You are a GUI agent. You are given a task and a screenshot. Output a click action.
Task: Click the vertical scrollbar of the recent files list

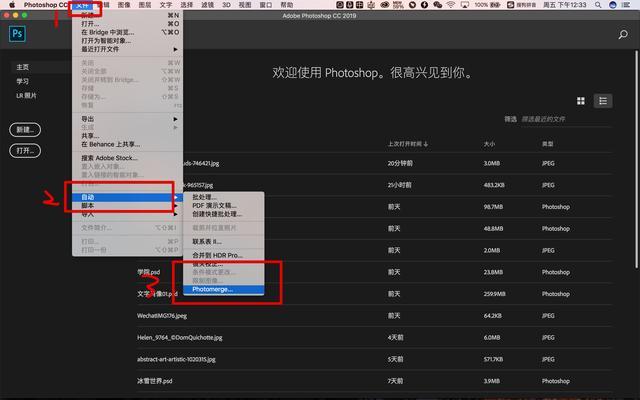coord(636,159)
